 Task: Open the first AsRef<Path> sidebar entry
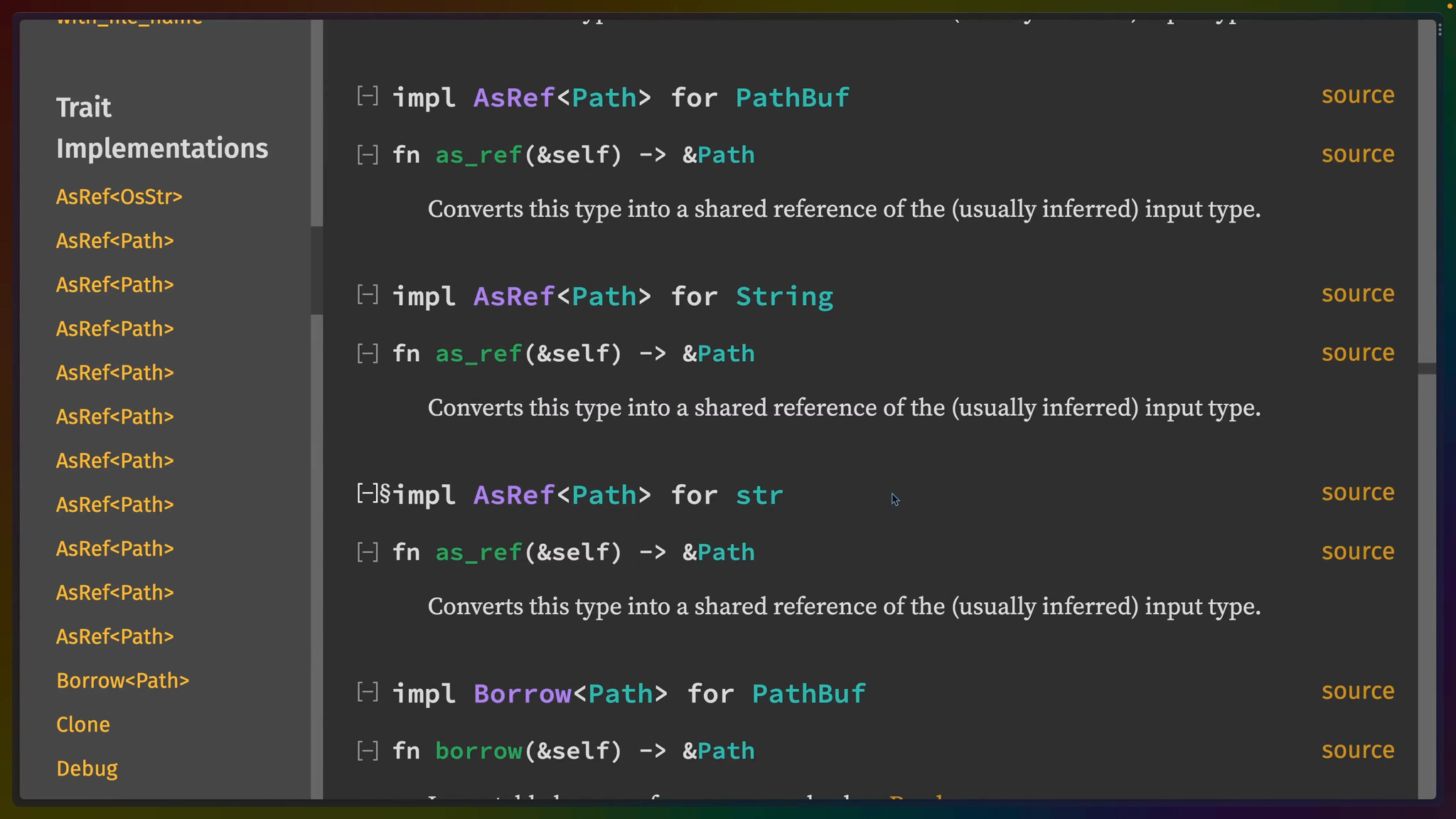(114, 240)
